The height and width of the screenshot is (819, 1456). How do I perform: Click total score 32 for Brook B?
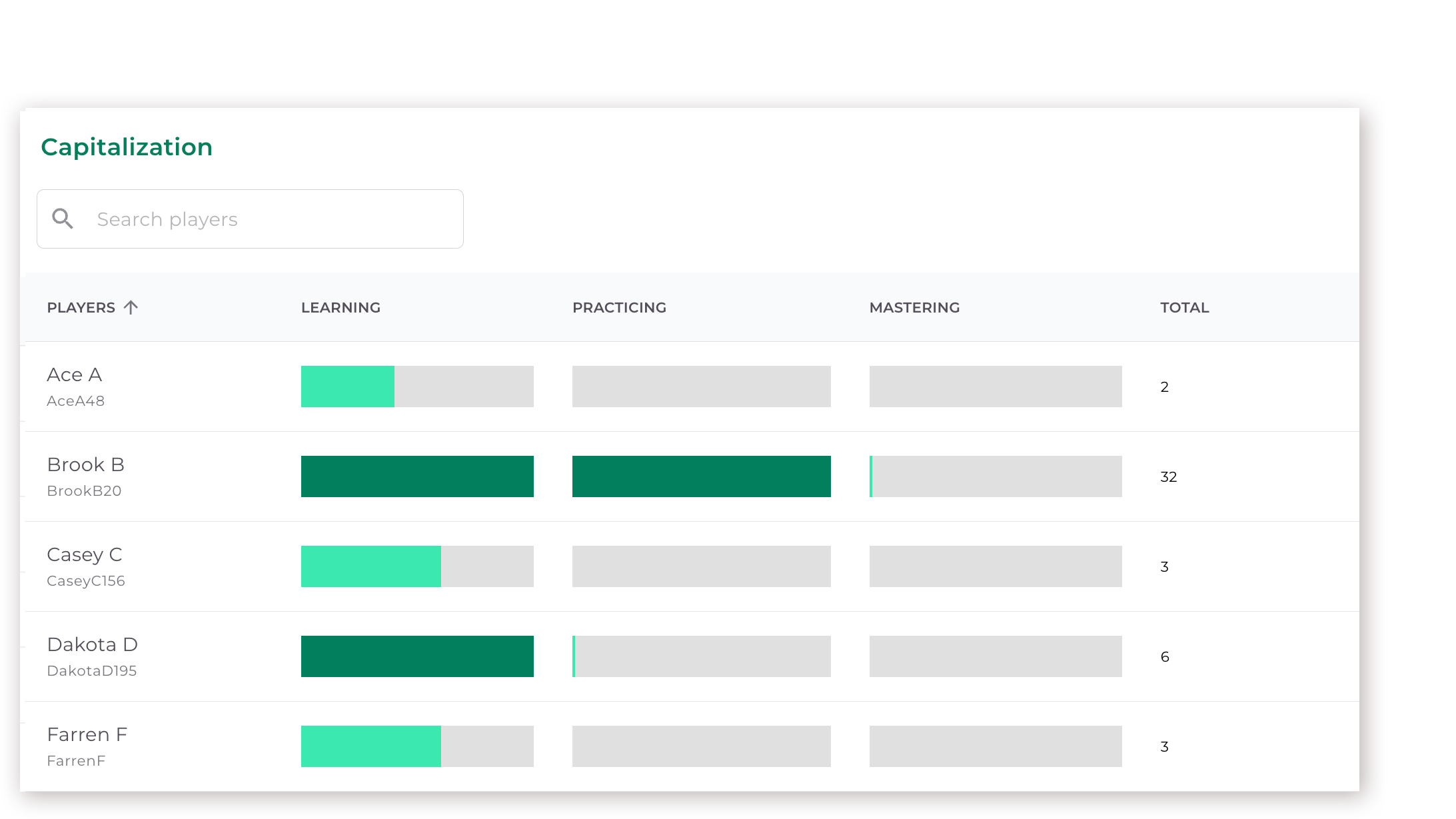1168,476
